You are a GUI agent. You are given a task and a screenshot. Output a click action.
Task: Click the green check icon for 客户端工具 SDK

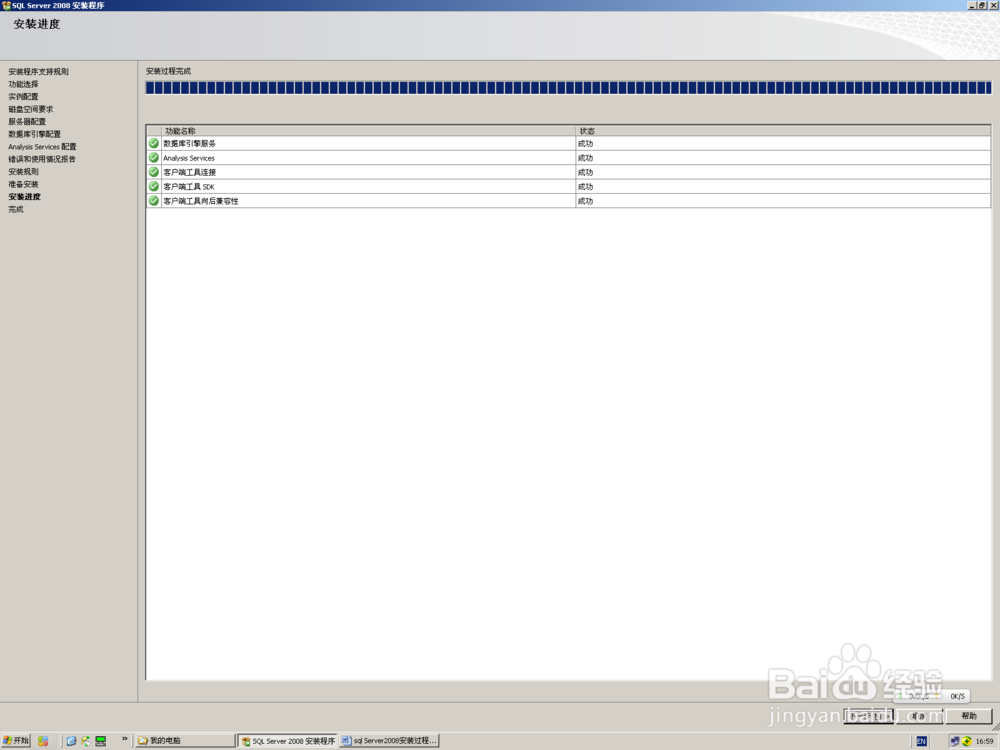tap(154, 186)
